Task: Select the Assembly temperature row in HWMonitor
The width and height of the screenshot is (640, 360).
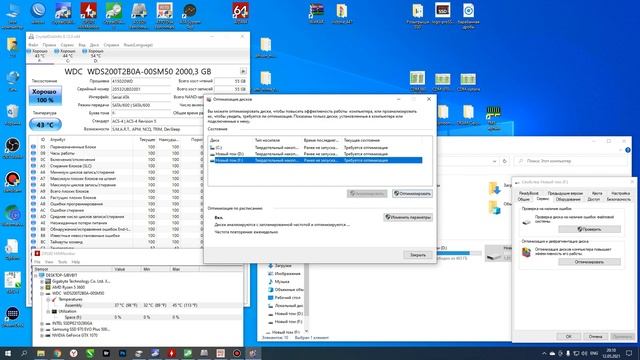Action: pos(138,305)
